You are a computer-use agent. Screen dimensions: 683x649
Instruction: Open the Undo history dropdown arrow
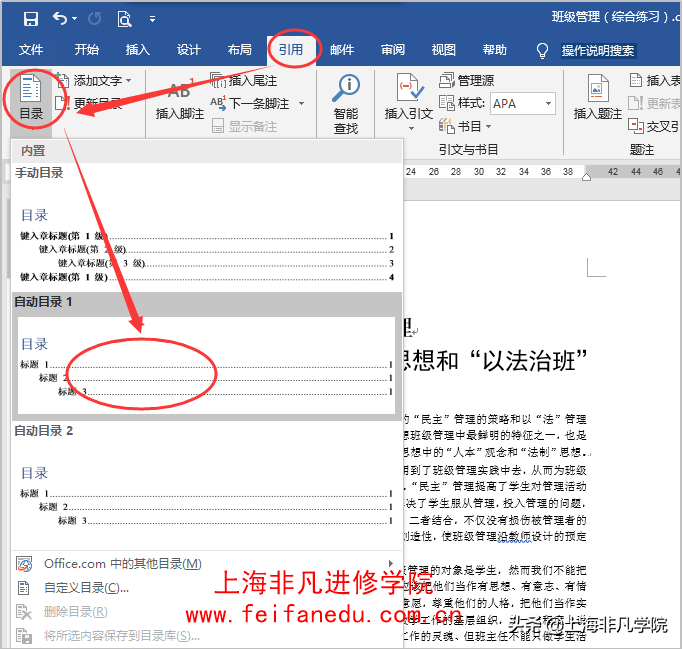(74, 19)
